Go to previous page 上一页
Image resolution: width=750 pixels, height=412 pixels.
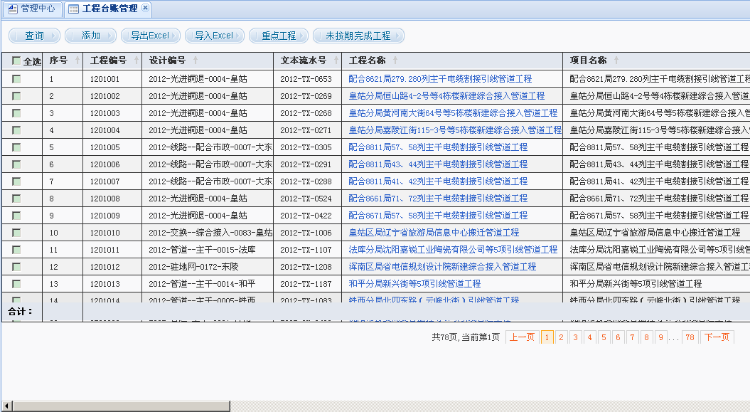coord(522,337)
